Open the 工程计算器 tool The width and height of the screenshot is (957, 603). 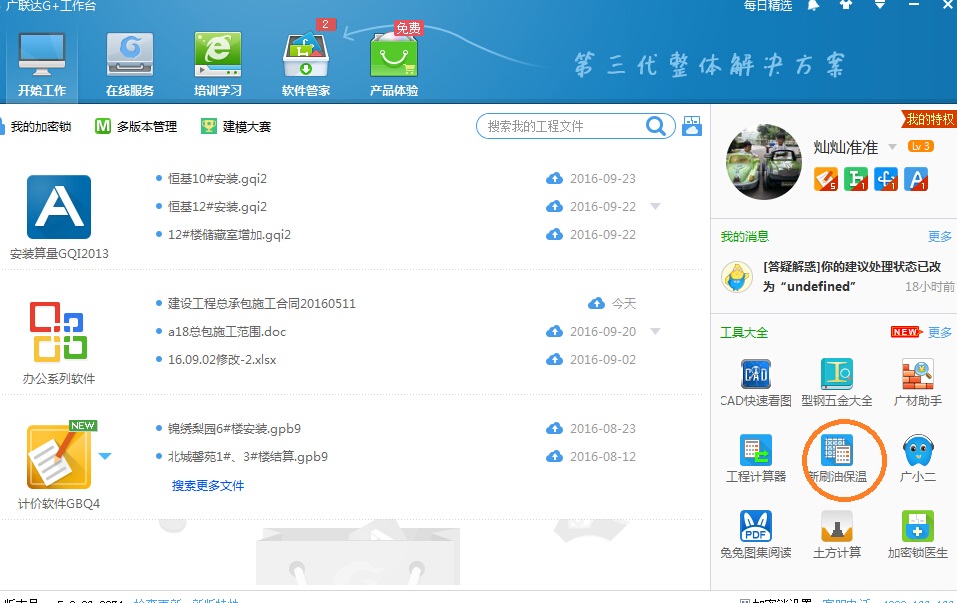coord(756,458)
